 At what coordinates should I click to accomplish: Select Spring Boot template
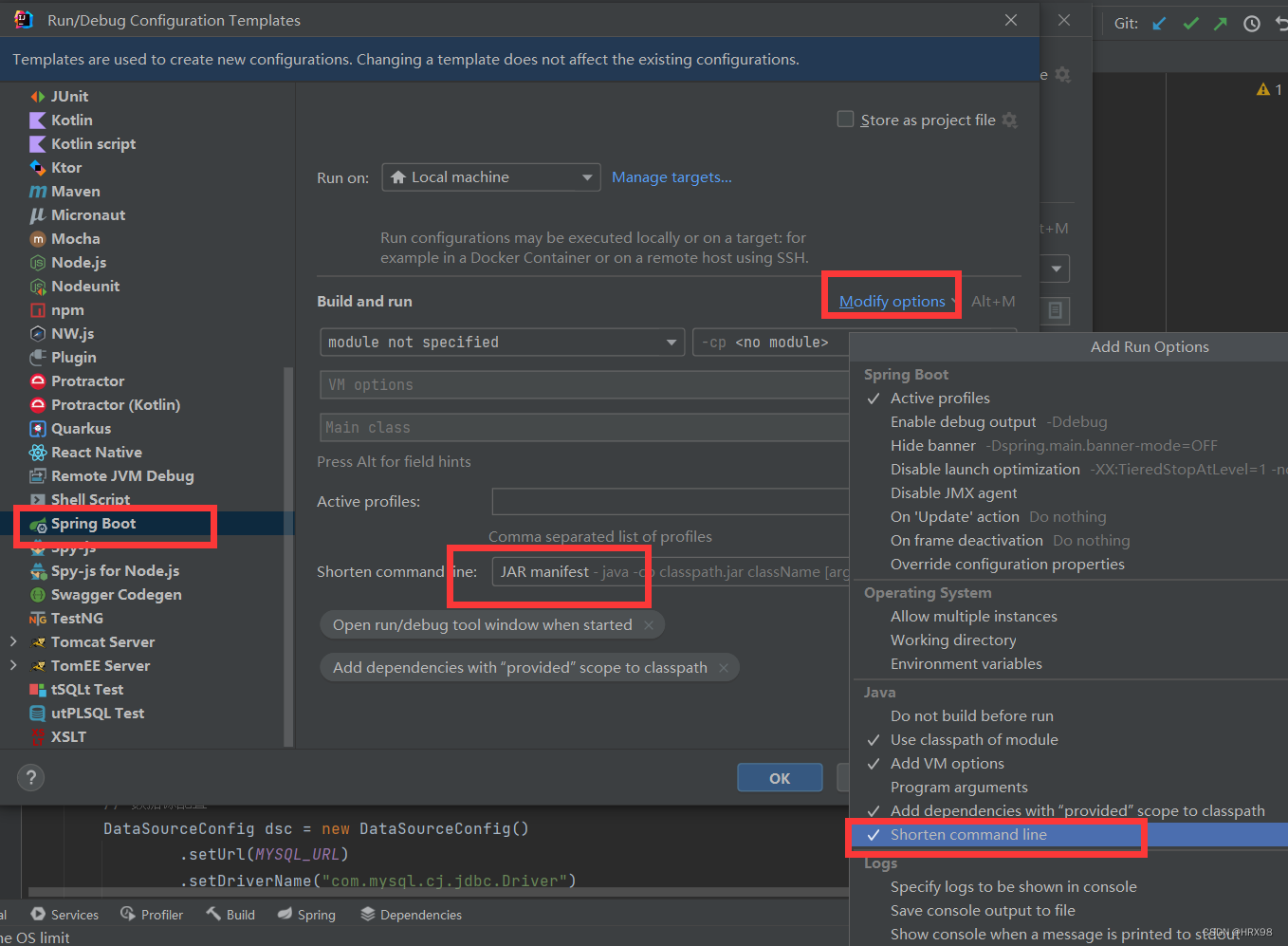pos(93,524)
